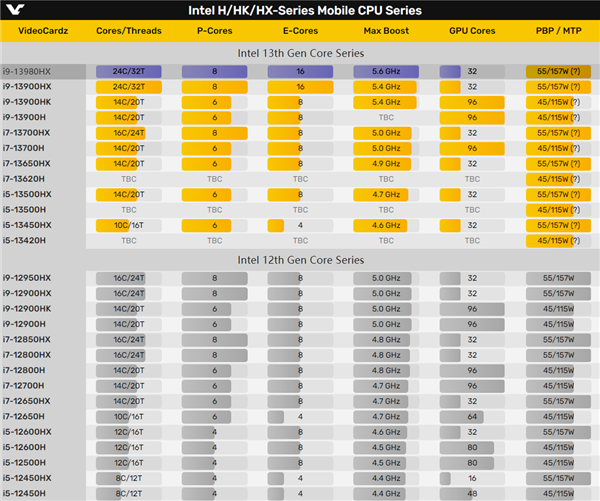Click the Max Boost TBC cell of i9-13900H
Viewport: 600px width, 501px height.
click(386, 117)
